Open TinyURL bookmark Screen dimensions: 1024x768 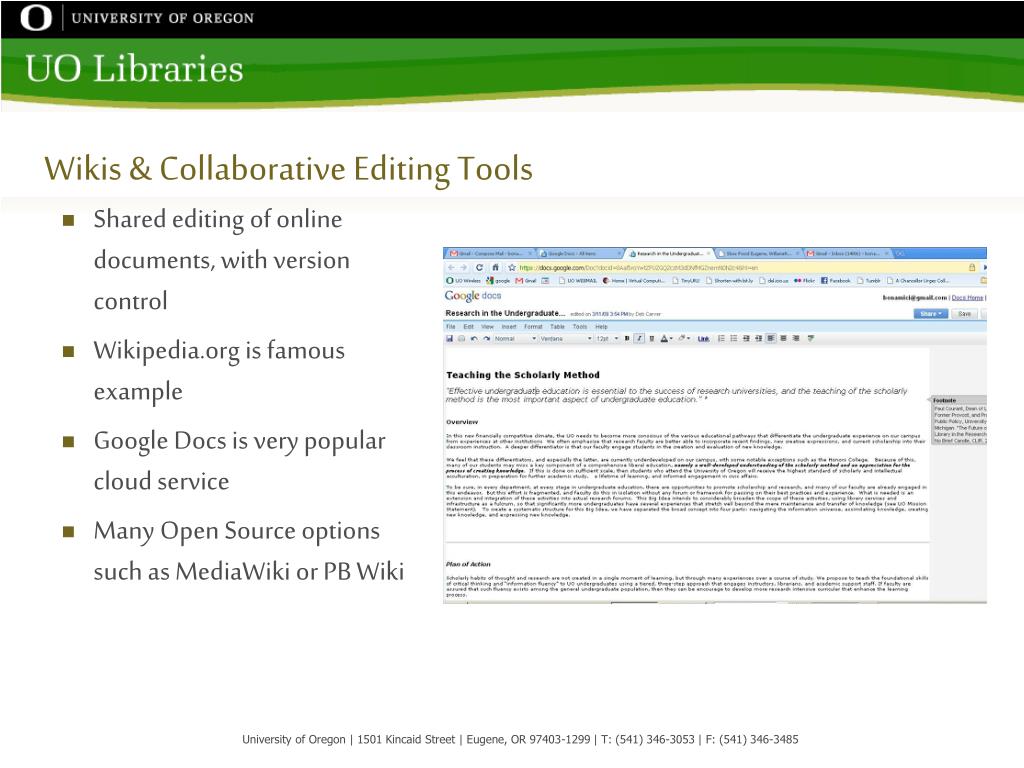pyautogui.click(x=686, y=281)
